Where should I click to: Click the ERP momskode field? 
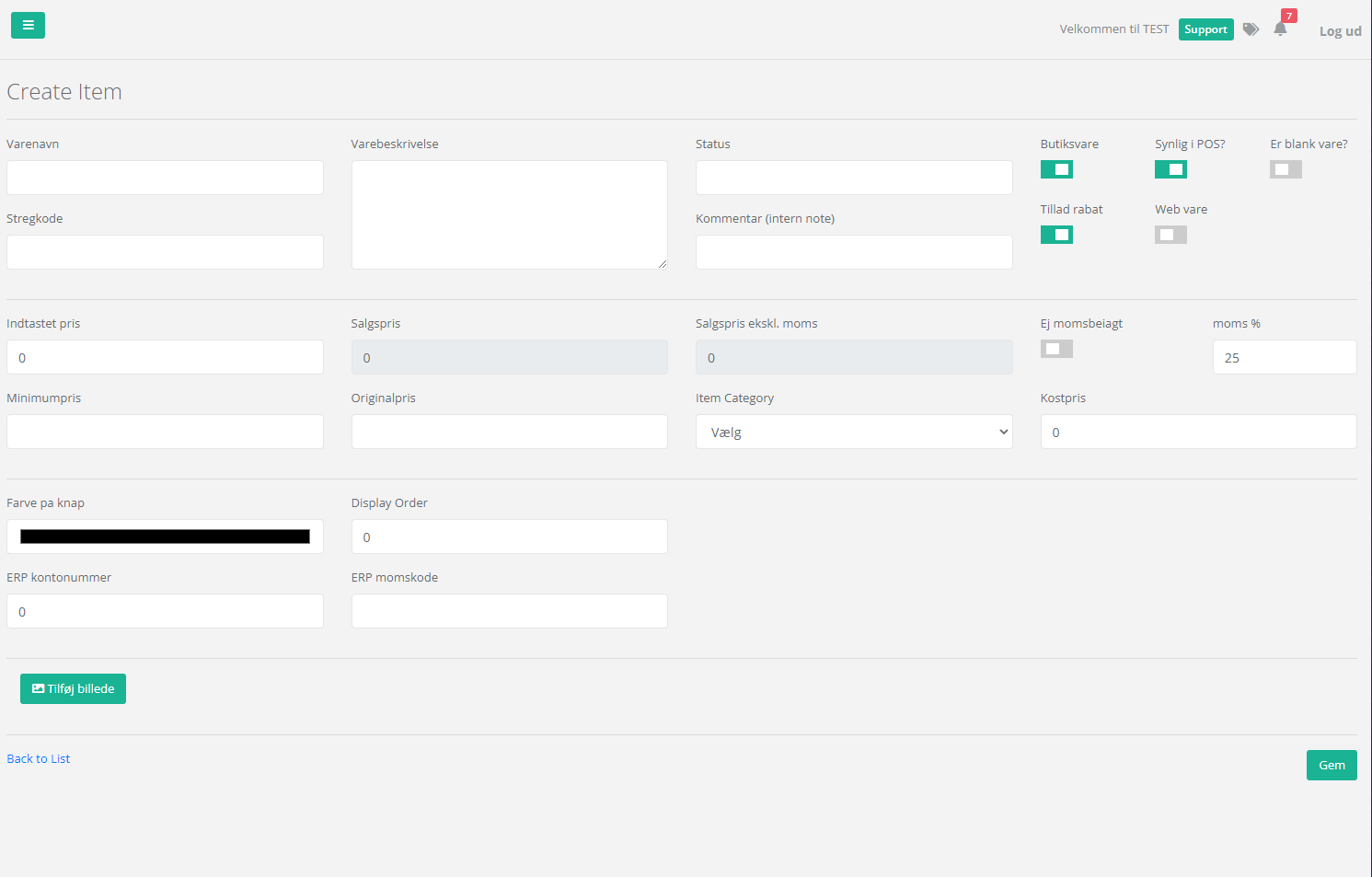pyautogui.click(x=510, y=611)
